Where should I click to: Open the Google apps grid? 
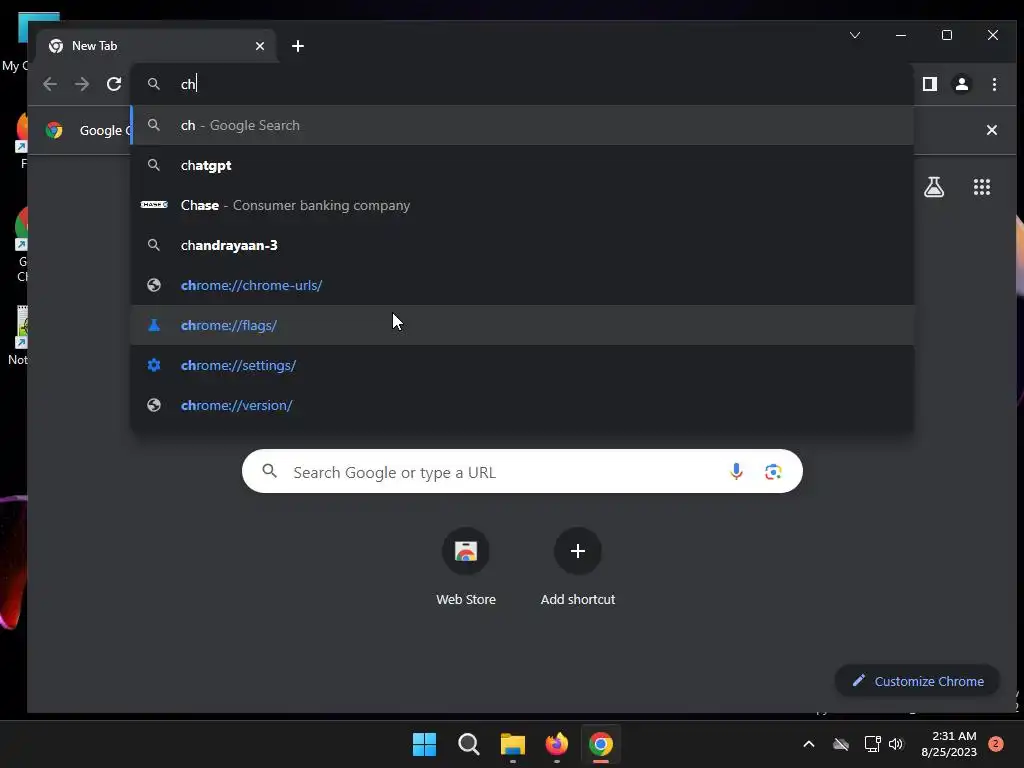[x=982, y=187]
